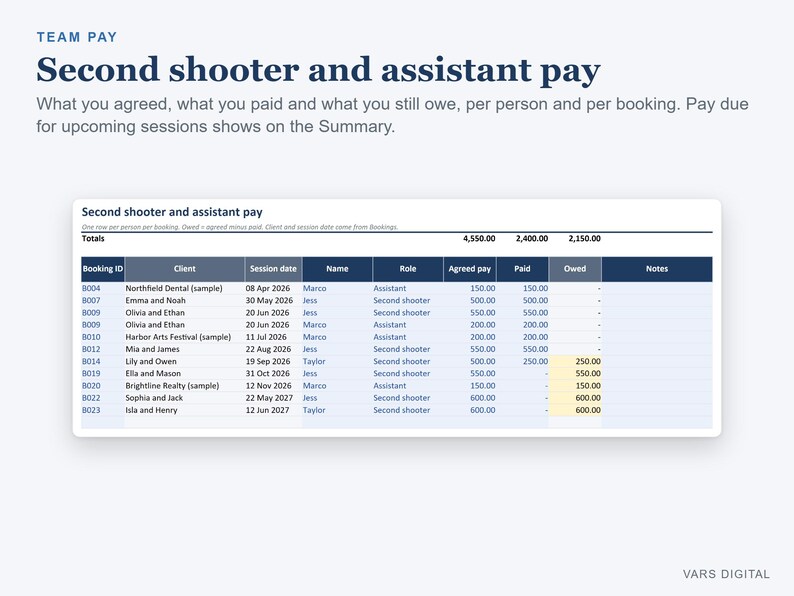Click the Paid column header
The height and width of the screenshot is (596, 794).
click(x=523, y=269)
